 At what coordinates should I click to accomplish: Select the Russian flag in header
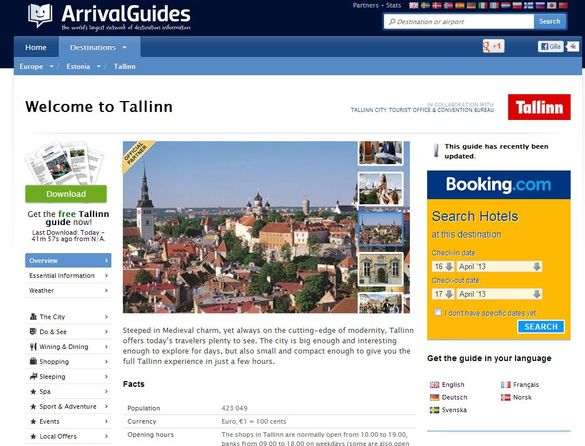coord(540,5)
